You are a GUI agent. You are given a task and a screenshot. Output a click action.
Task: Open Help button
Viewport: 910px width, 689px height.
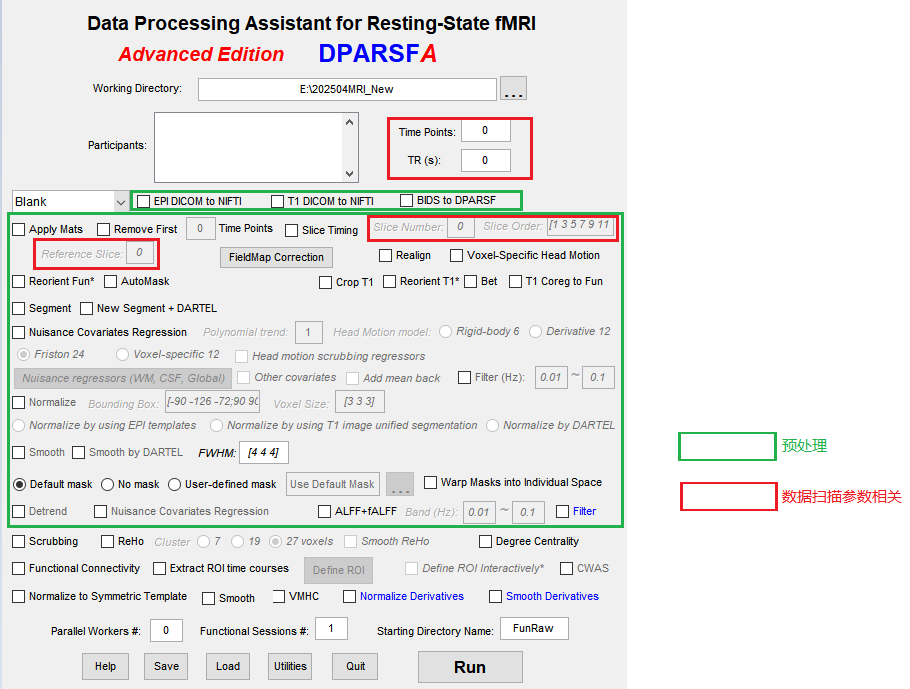(105, 666)
